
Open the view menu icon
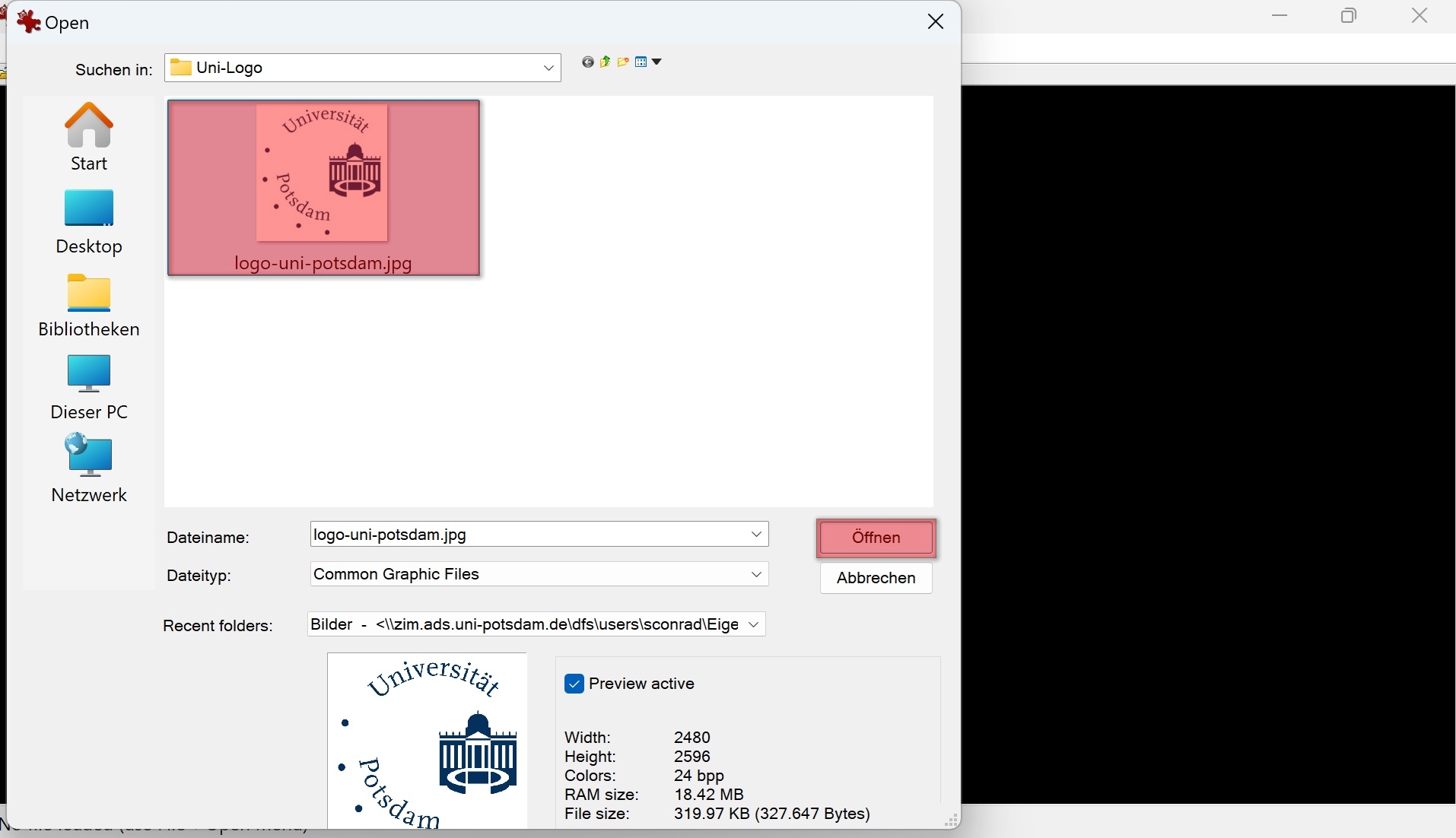pyautogui.click(x=641, y=62)
